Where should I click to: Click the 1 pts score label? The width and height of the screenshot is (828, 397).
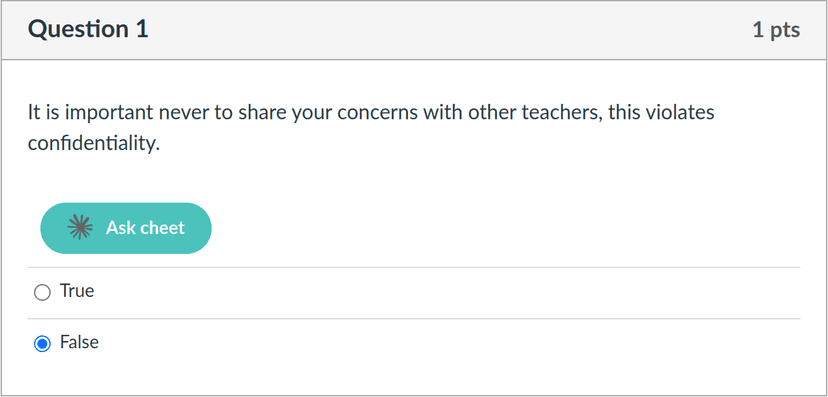(x=776, y=30)
